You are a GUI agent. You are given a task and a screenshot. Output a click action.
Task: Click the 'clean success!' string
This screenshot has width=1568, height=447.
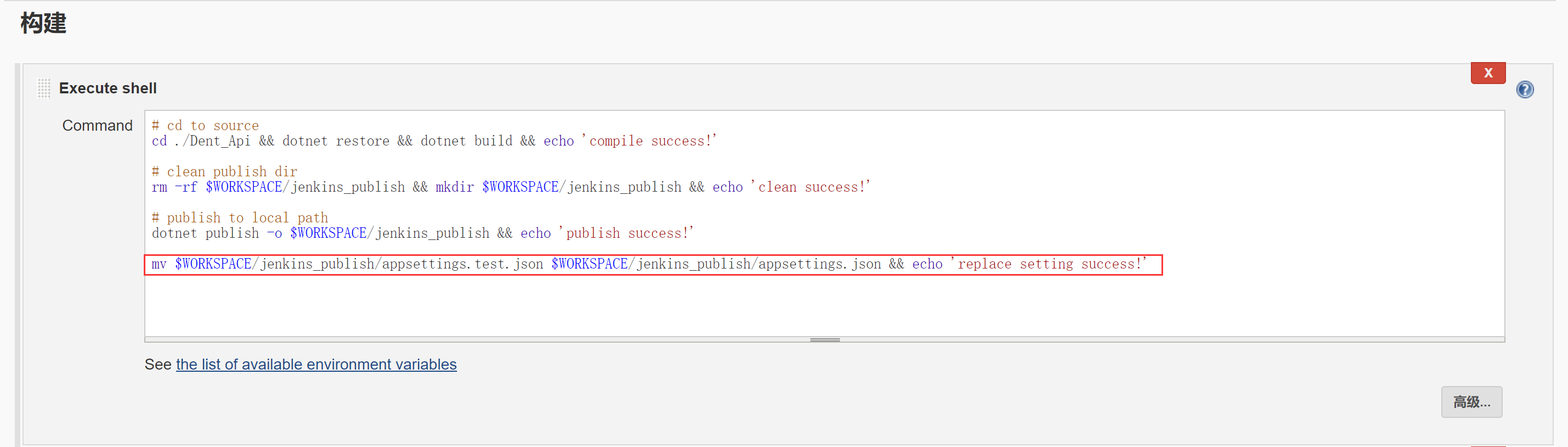click(x=811, y=188)
